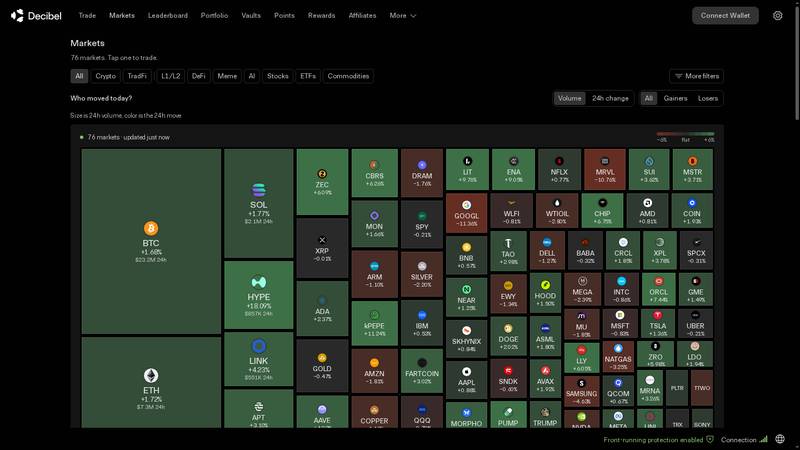Go to the Trade page
Viewport: 800px width, 450px height.
(x=87, y=16)
